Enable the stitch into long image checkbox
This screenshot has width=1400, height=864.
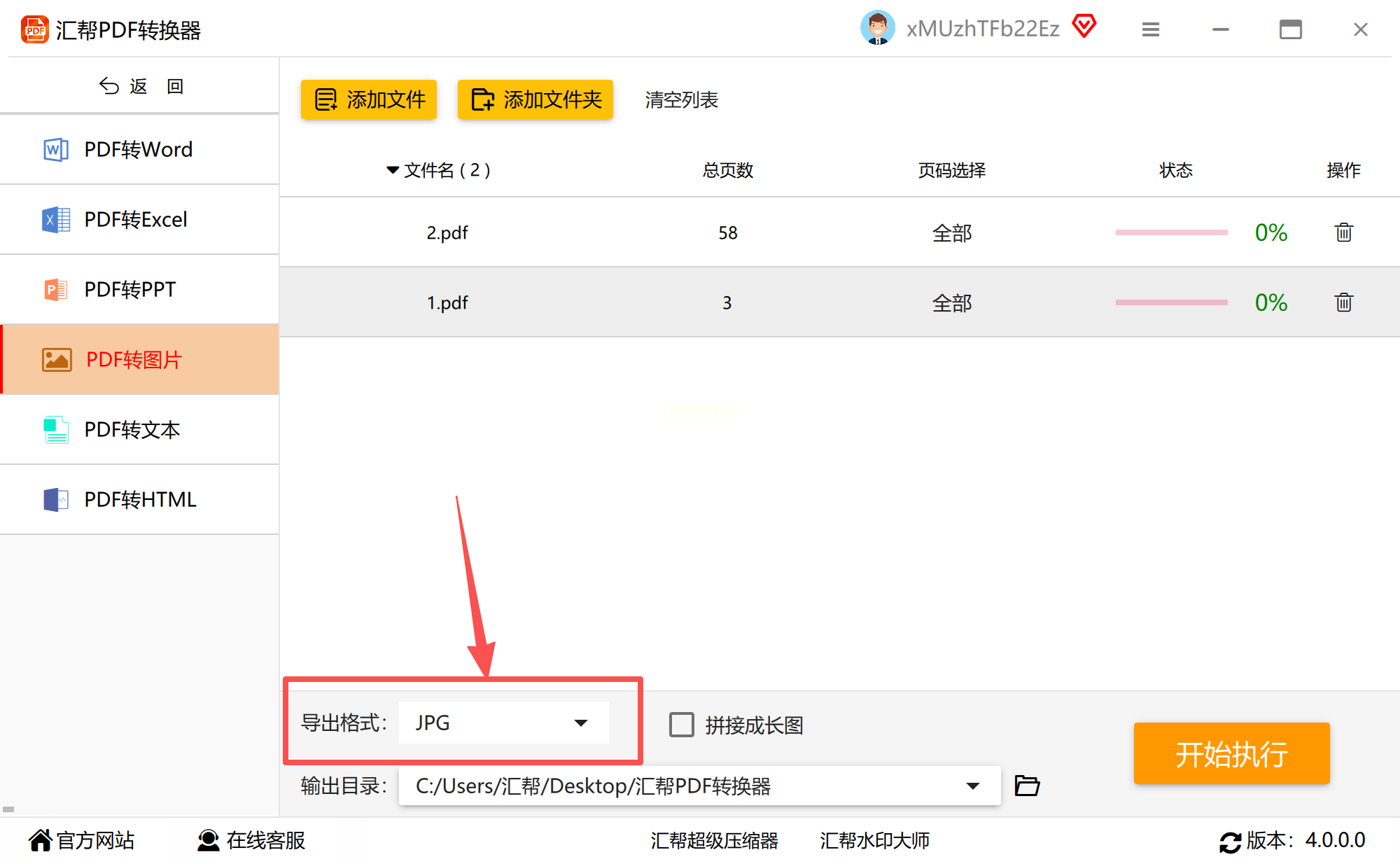coord(681,725)
